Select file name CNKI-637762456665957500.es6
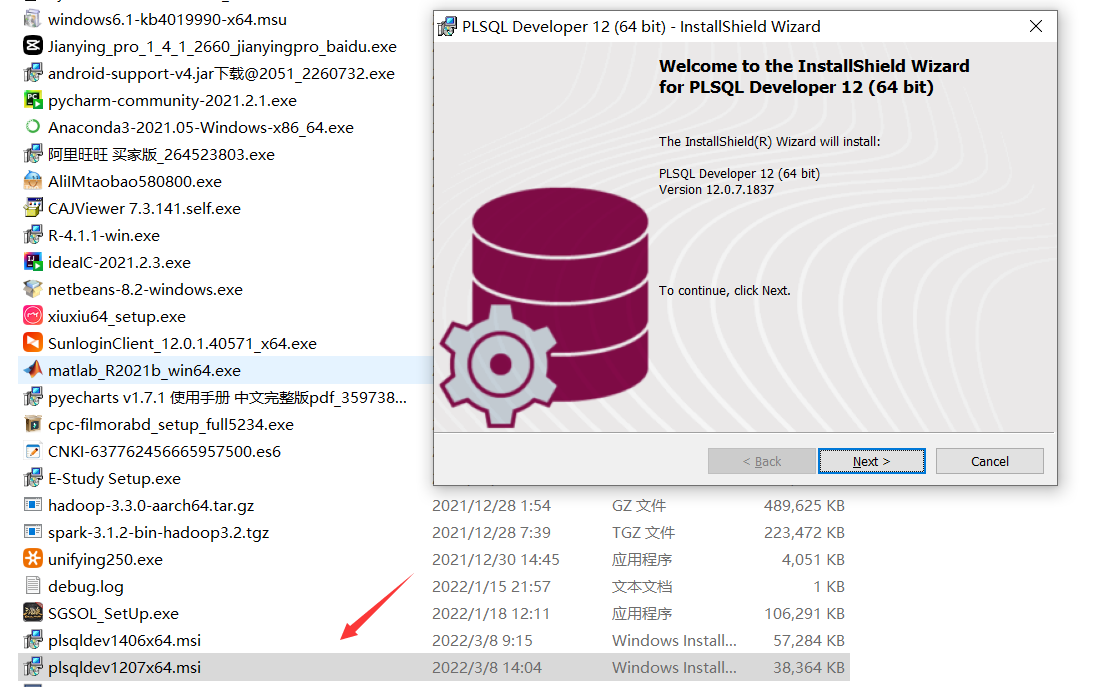 164,450
